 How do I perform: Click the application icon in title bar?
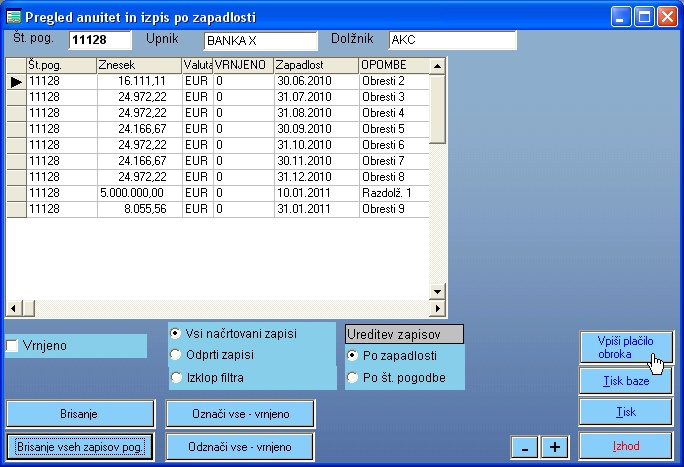13,16
